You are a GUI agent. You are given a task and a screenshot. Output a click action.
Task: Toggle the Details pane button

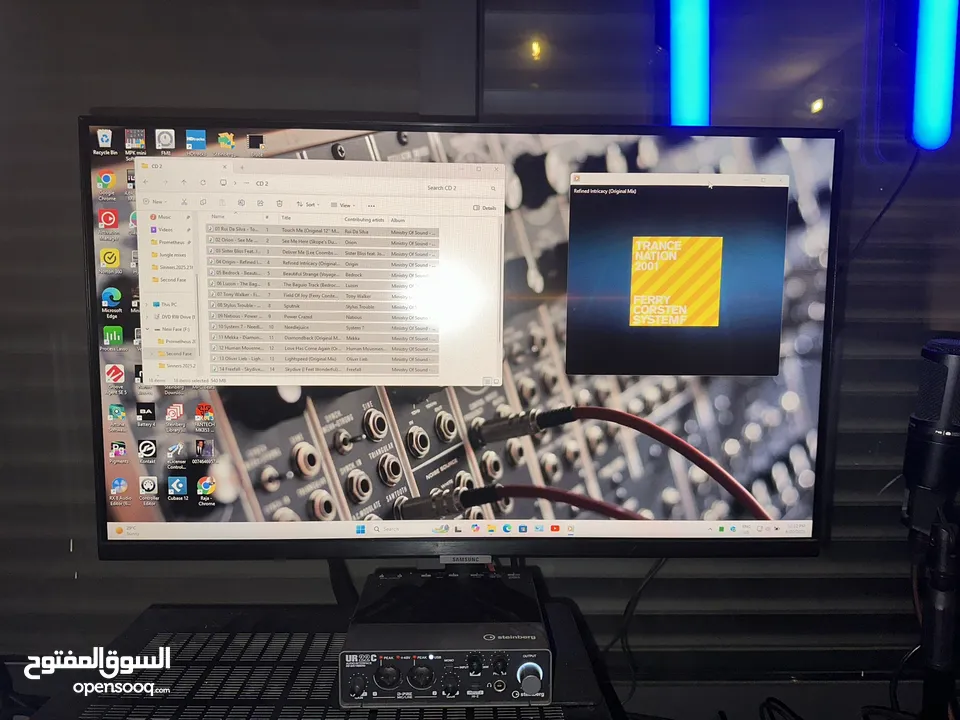(485, 208)
